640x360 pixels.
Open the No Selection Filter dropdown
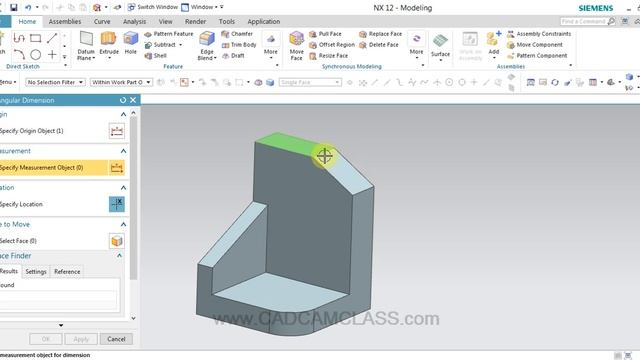tap(55, 82)
